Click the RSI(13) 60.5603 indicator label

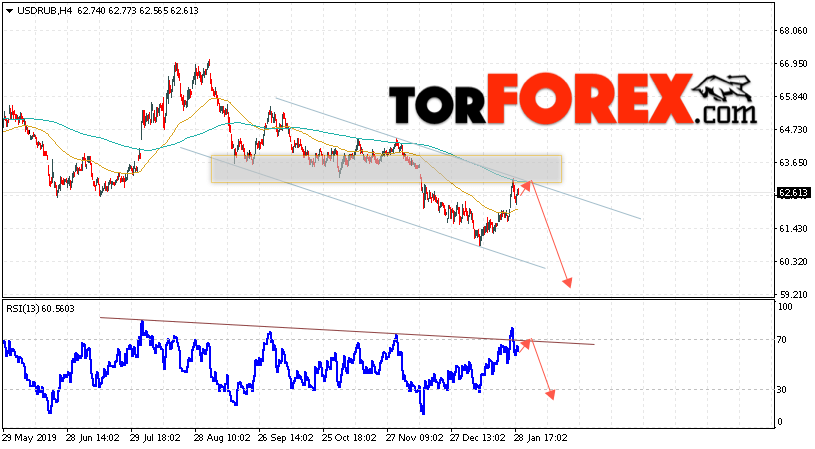(x=41, y=309)
